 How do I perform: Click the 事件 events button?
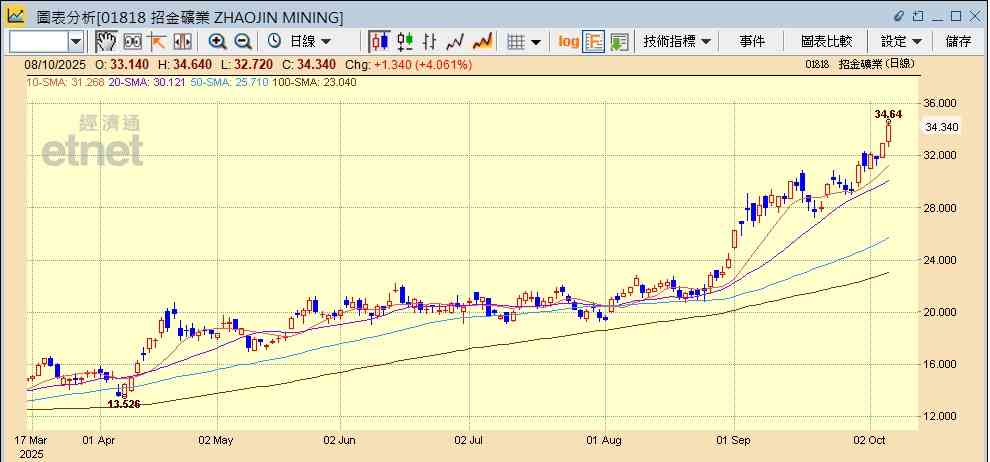point(752,41)
